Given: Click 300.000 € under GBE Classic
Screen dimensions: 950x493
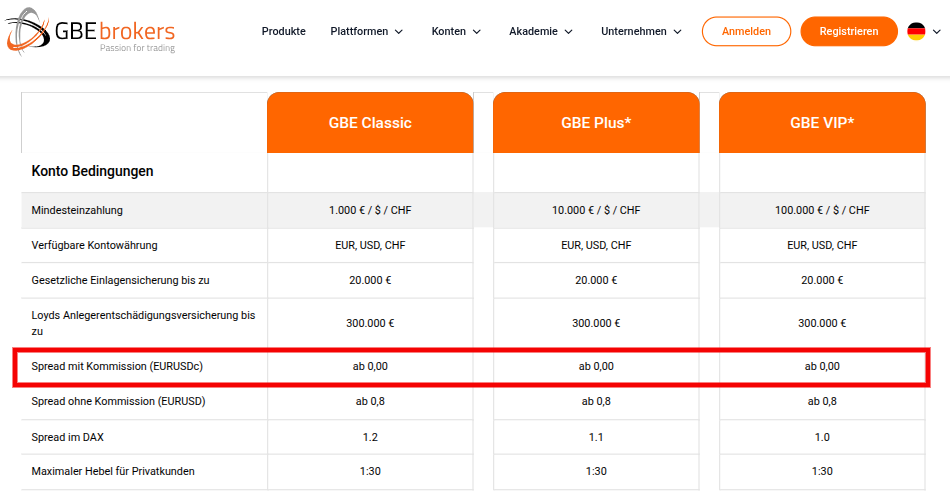Looking at the screenshot, I should coord(370,323).
